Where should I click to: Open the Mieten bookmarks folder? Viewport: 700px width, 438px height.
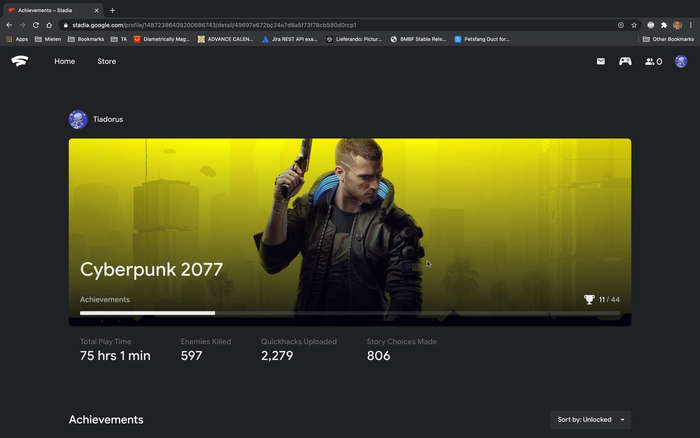pyautogui.click(x=48, y=39)
